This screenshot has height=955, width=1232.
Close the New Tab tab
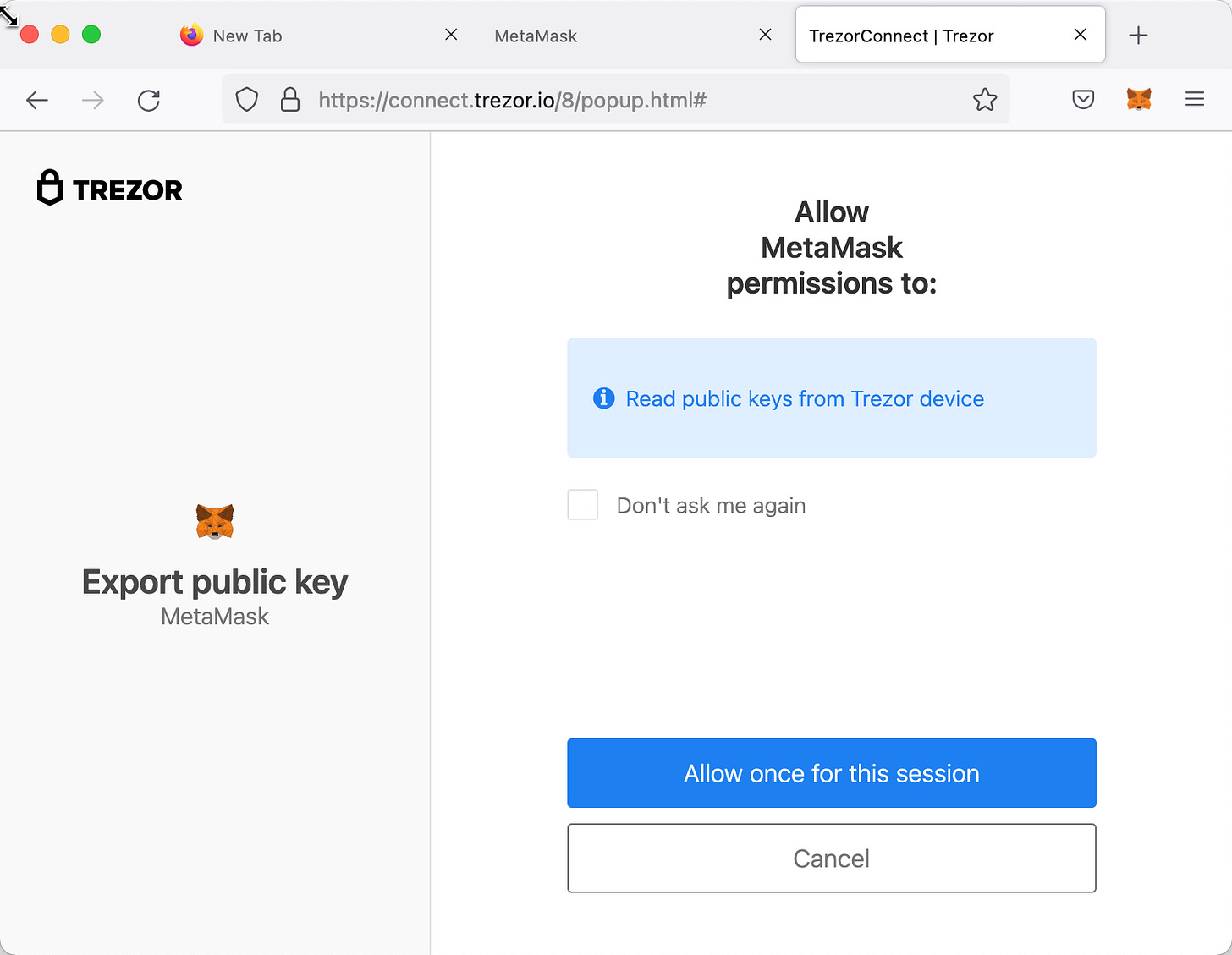[x=451, y=35]
